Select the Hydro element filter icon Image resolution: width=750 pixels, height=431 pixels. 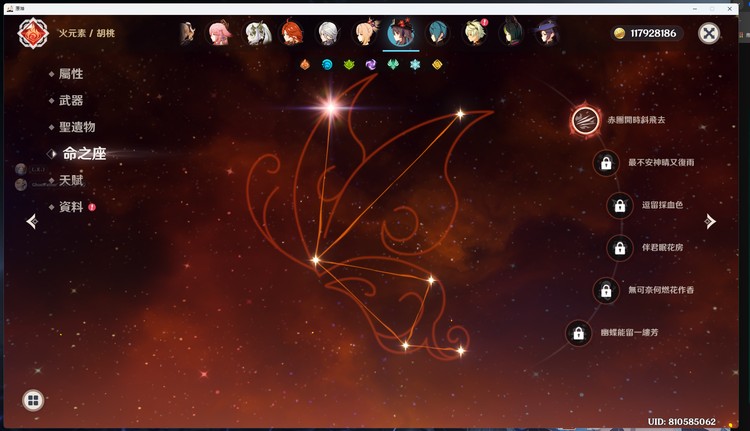pyautogui.click(x=327, y=64)
